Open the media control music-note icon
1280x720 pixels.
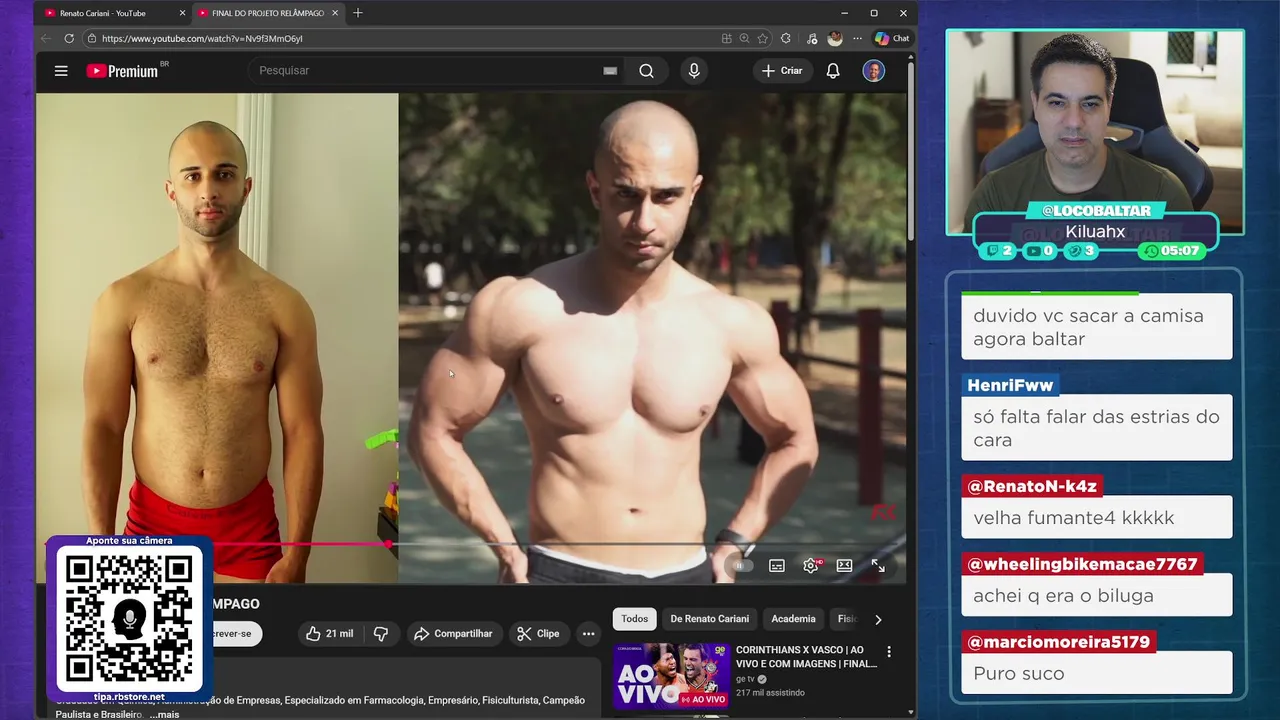[x=811, y=38]
